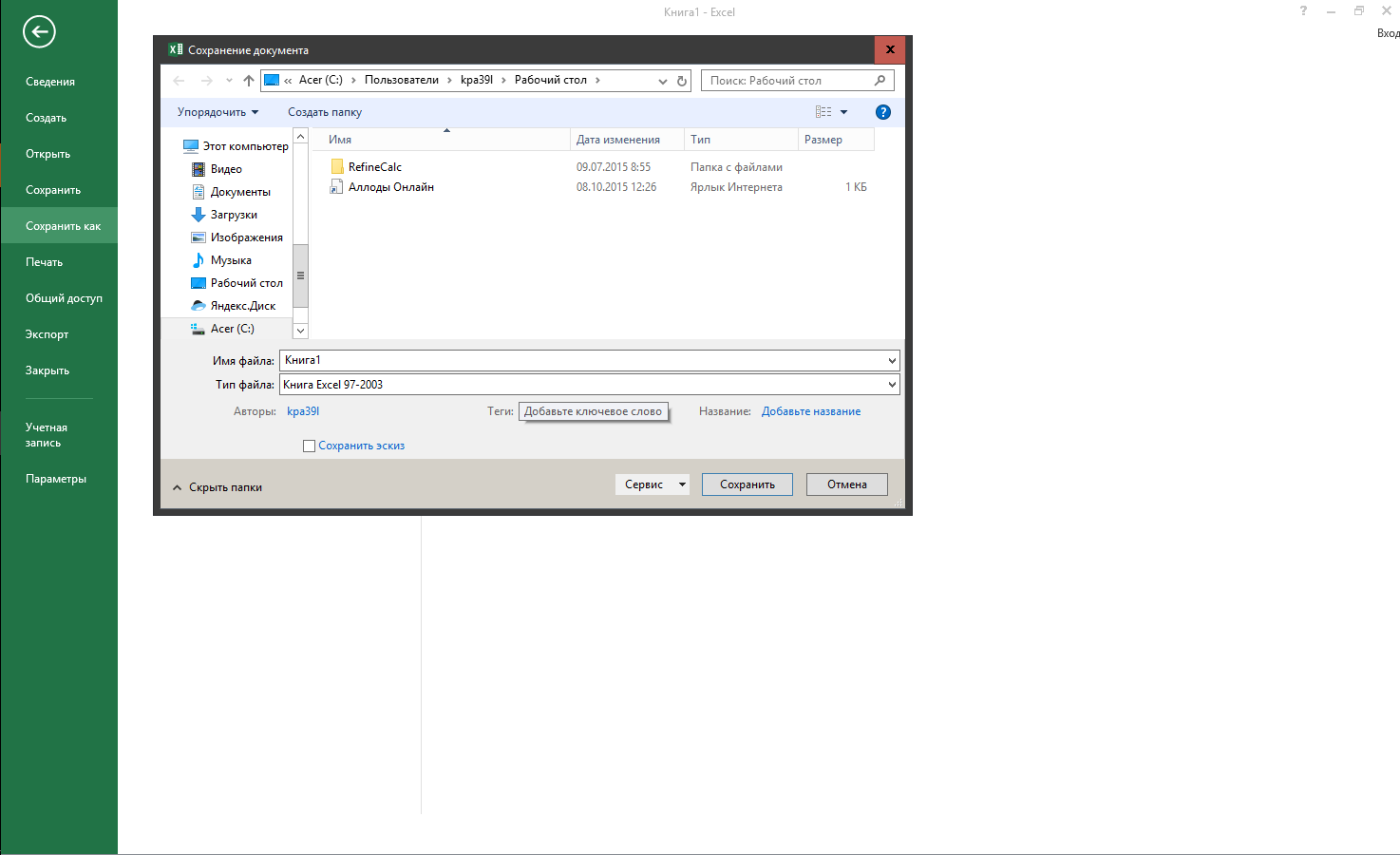Click the author link kpa39l
This screenshot has height=855, width=1400.
(303, 411)
